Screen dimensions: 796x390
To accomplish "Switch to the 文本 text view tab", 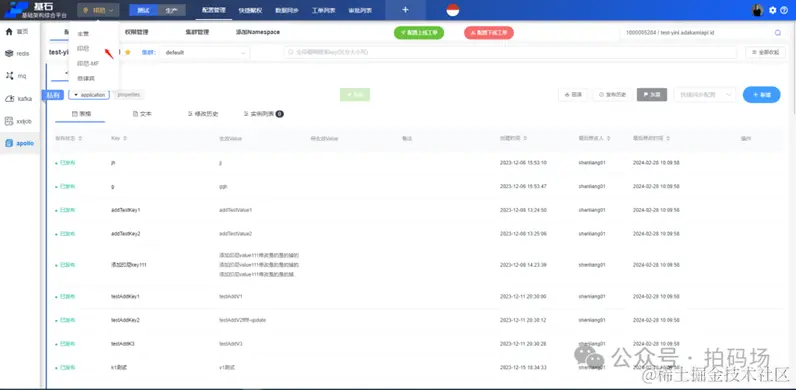I will 142,114.
